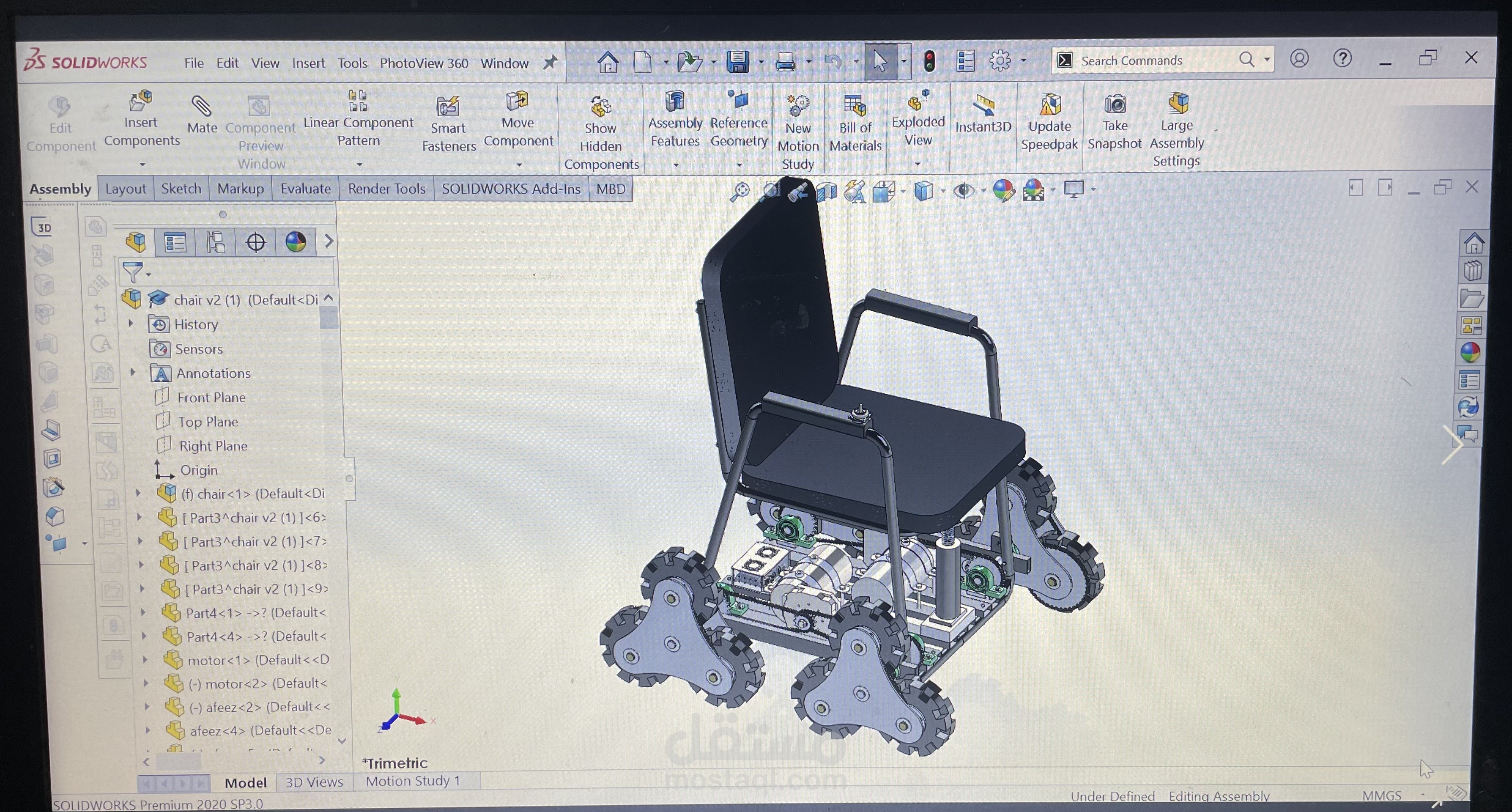Open Assembly Features tool
Viewport: 1512px width, 812px height.
(x=675, y=119)
